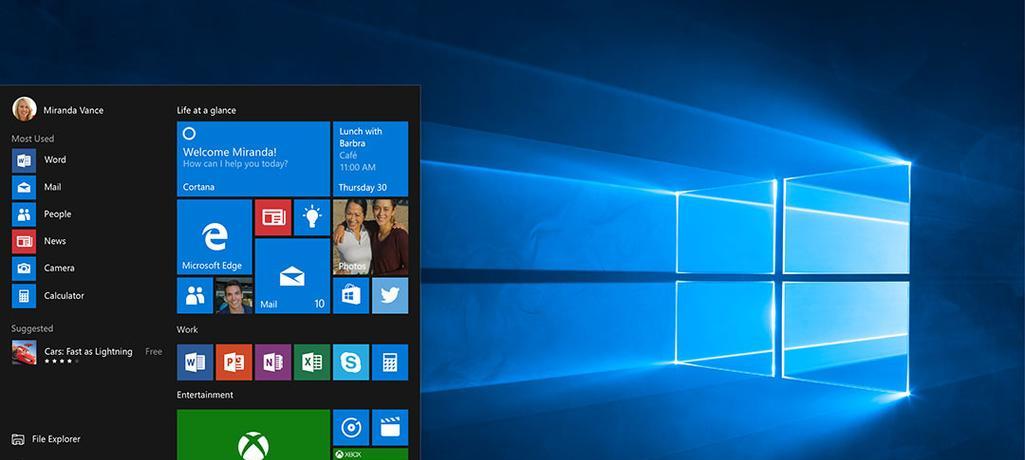Open the calendar tile showing Lunch with Barbra
1025x460 pixels.
click(371, 159)
